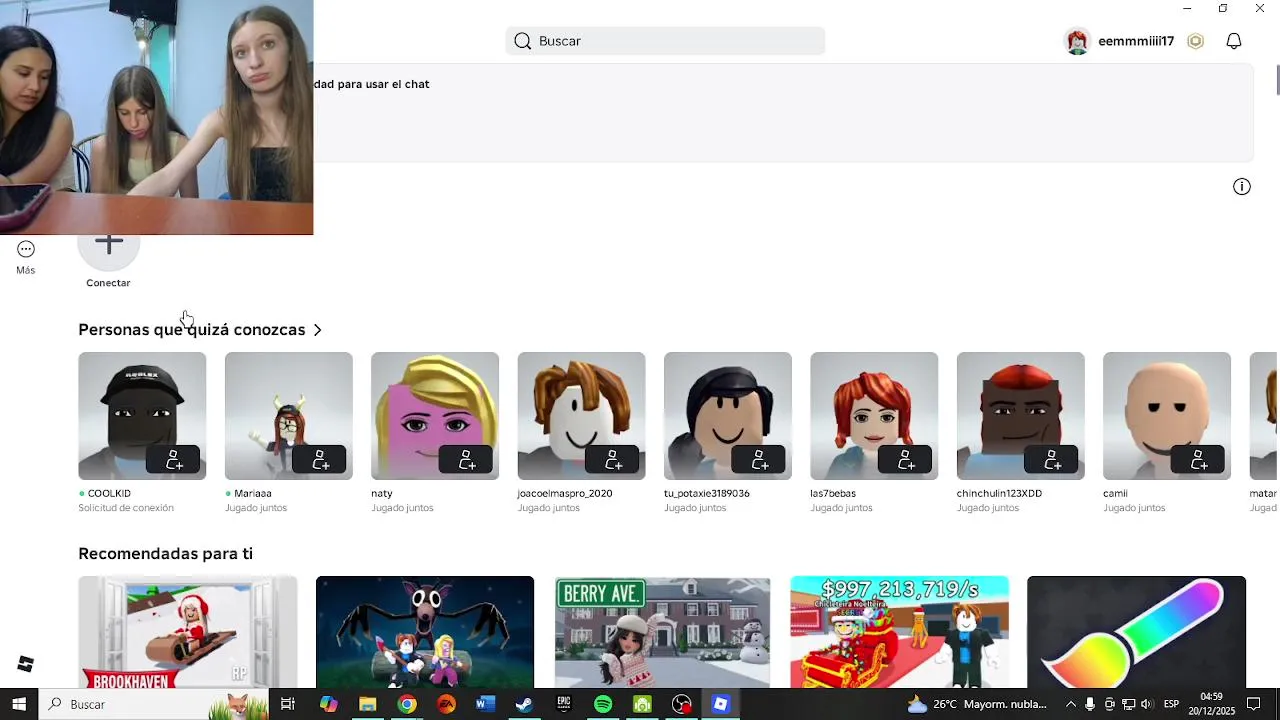Open the Berry Ave. game thumbnail

point(662,632)
